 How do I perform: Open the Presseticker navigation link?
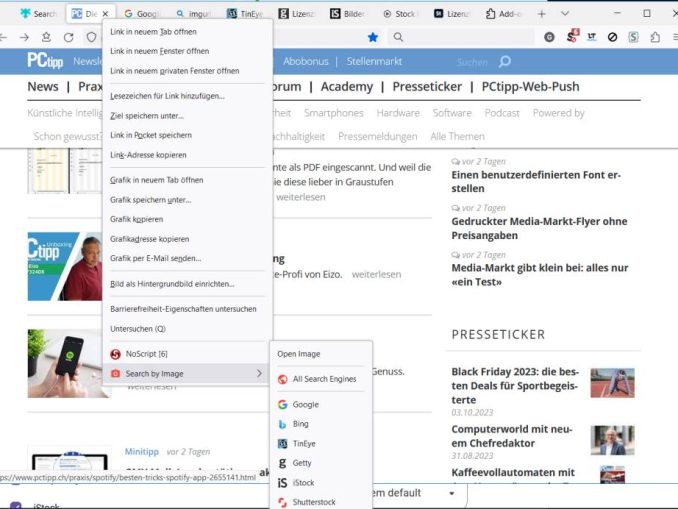click(x=427, y=86)
